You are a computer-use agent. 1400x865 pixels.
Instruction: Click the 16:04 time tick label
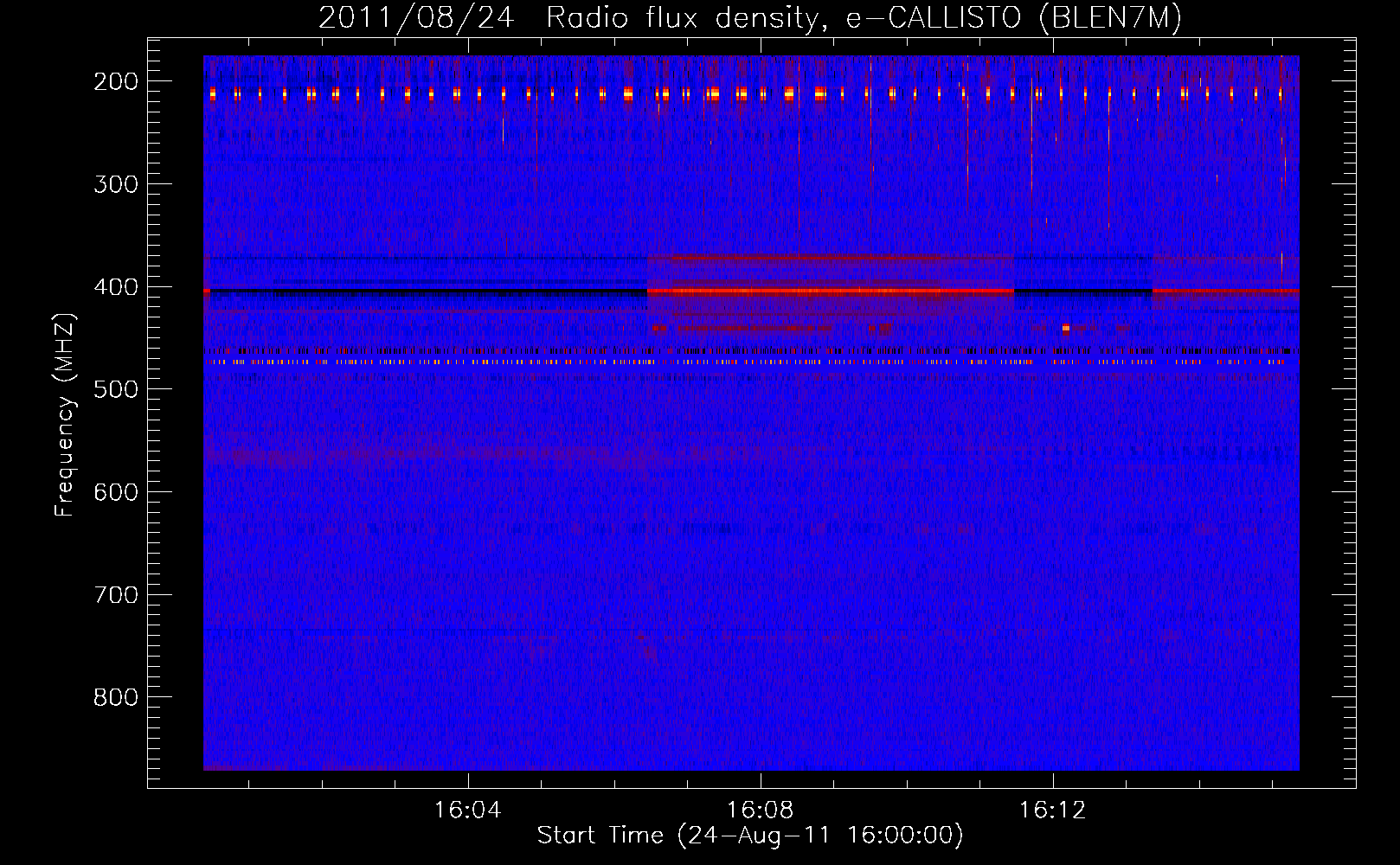pyautogui.click(x=467, y=811)
